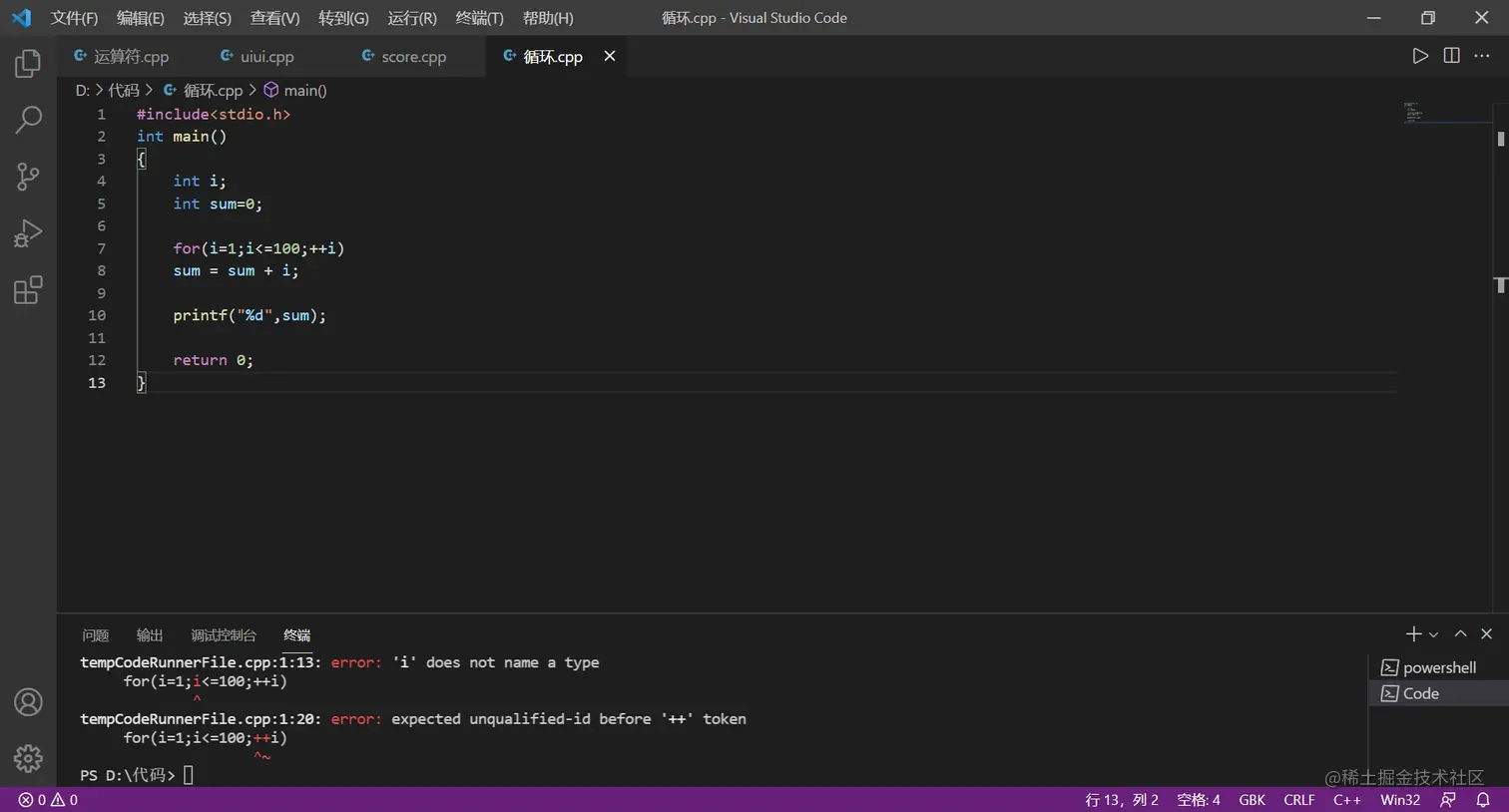This screenshot has height=812, width=1509.
Task: Open the Extensions view
Action: (27, 289)
